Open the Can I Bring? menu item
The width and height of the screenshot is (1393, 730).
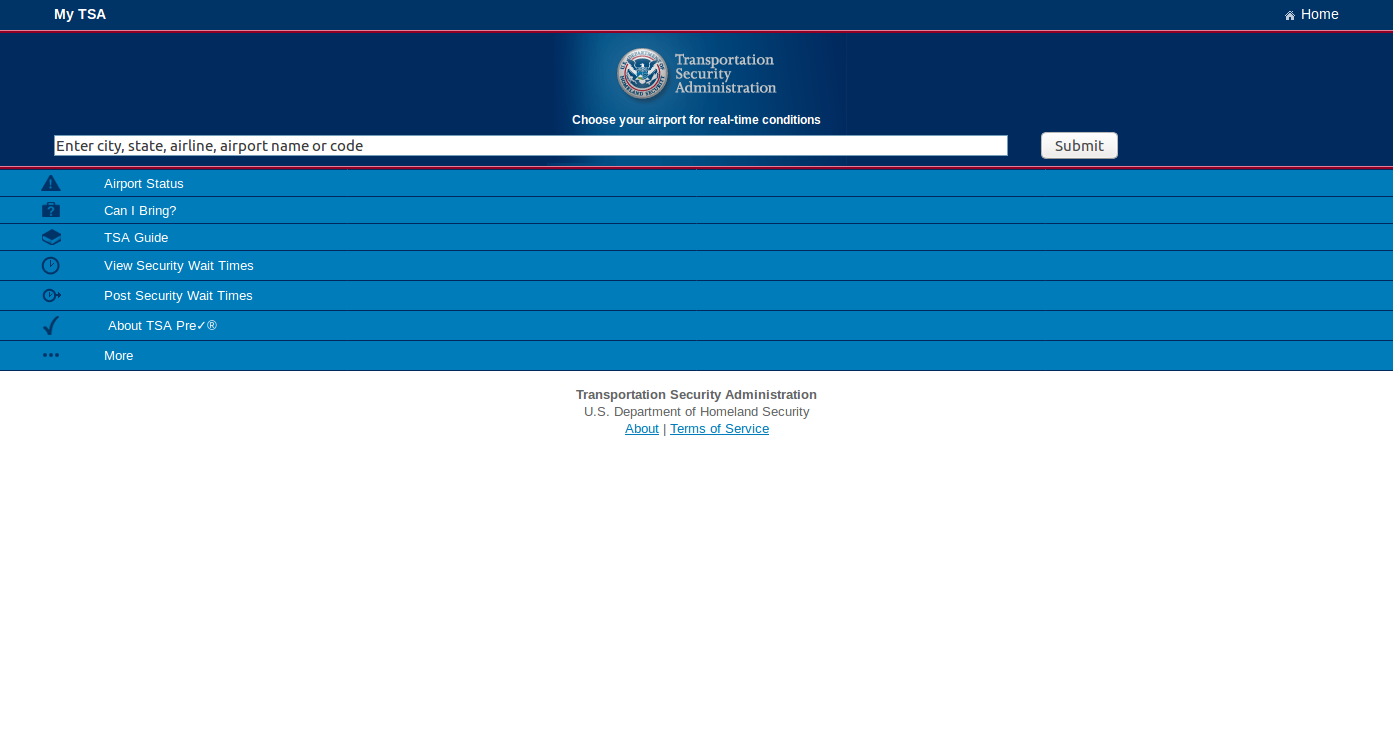(696, 210)
